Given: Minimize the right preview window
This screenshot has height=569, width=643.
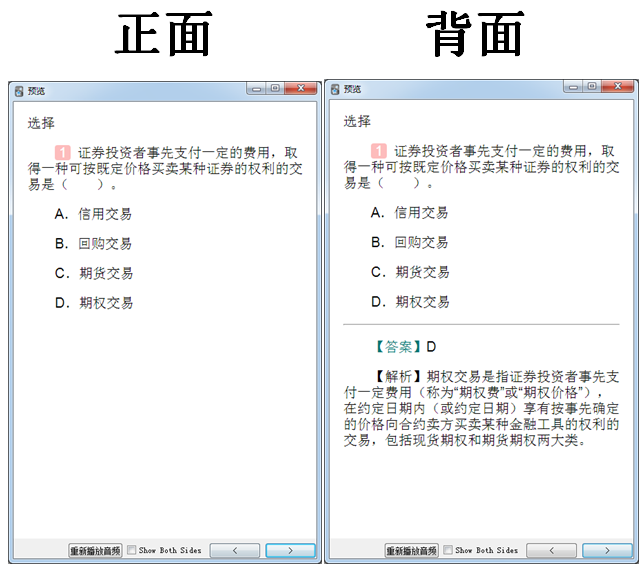Looking at the screenshot, I should (573, 86).
